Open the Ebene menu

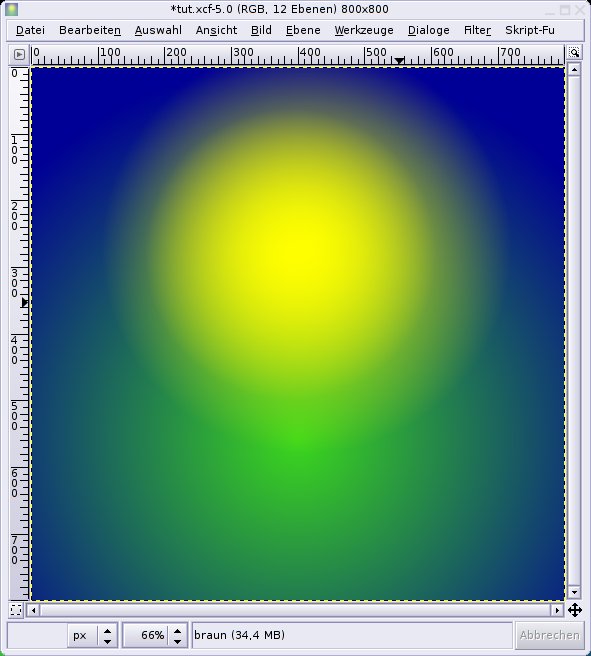[x=303, y=30]
